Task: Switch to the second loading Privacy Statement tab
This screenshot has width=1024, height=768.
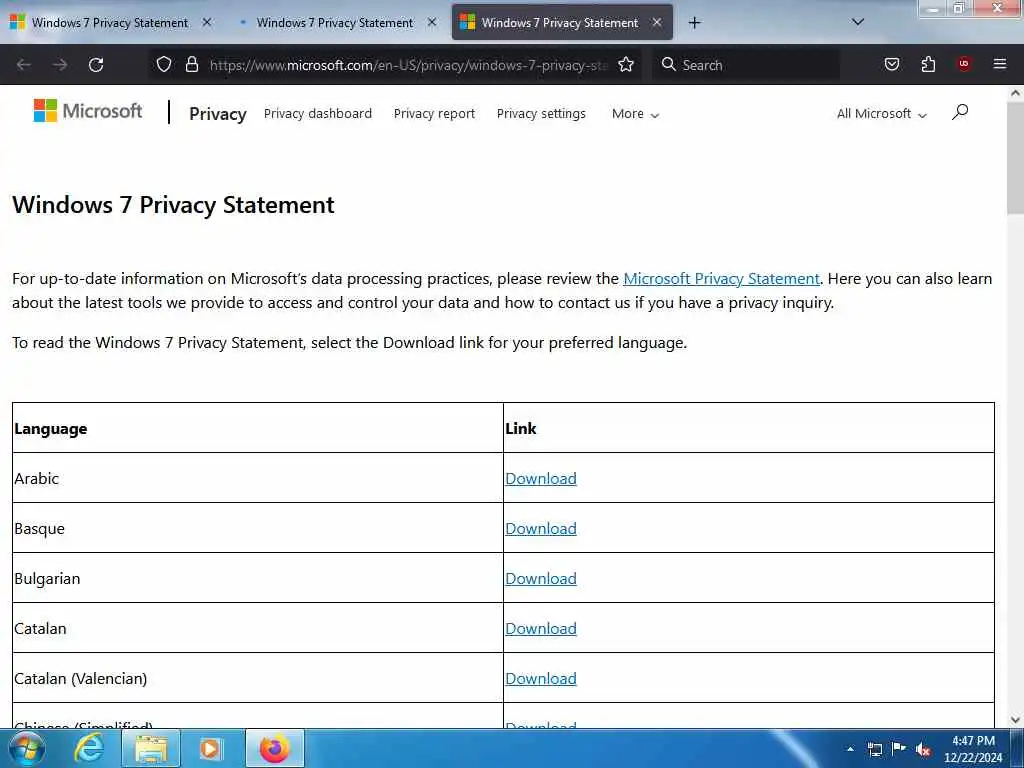Action: point(334,23)
